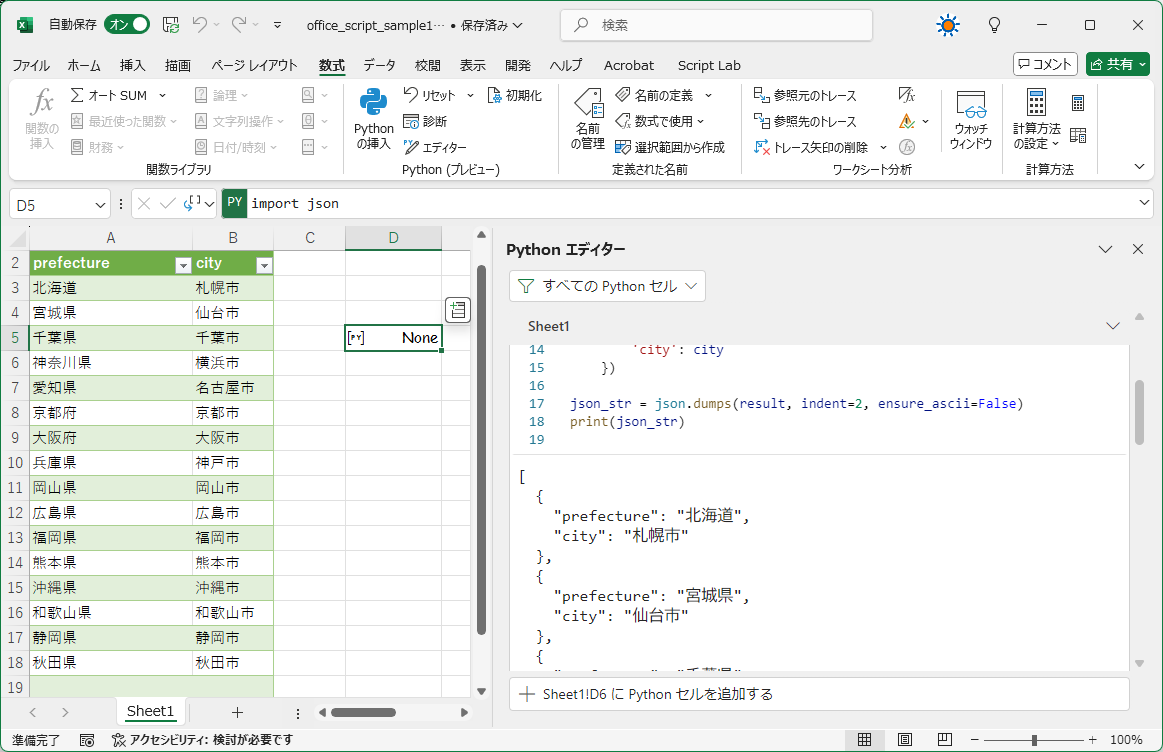1163x752 pixels.
Task: Open the Script Lab tab
Action: [708, 65]
